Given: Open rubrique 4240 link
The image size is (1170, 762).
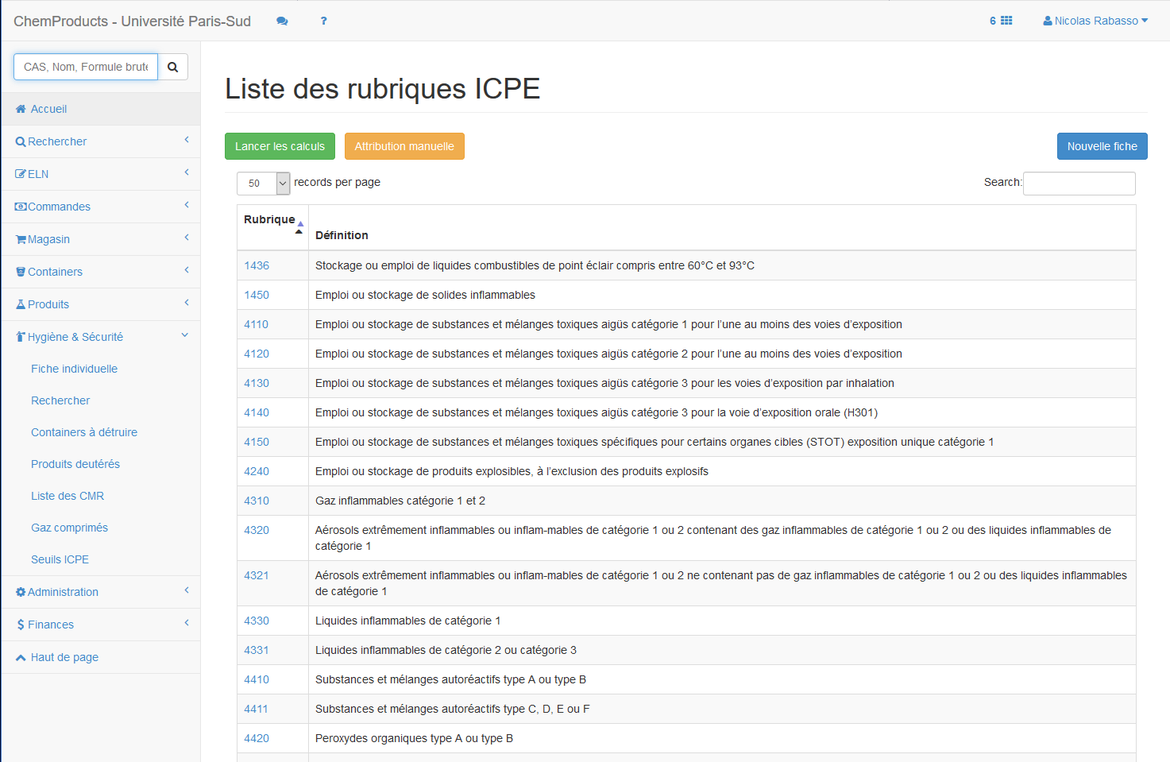Looking at the screenshot, I should (x=257, y=472).
